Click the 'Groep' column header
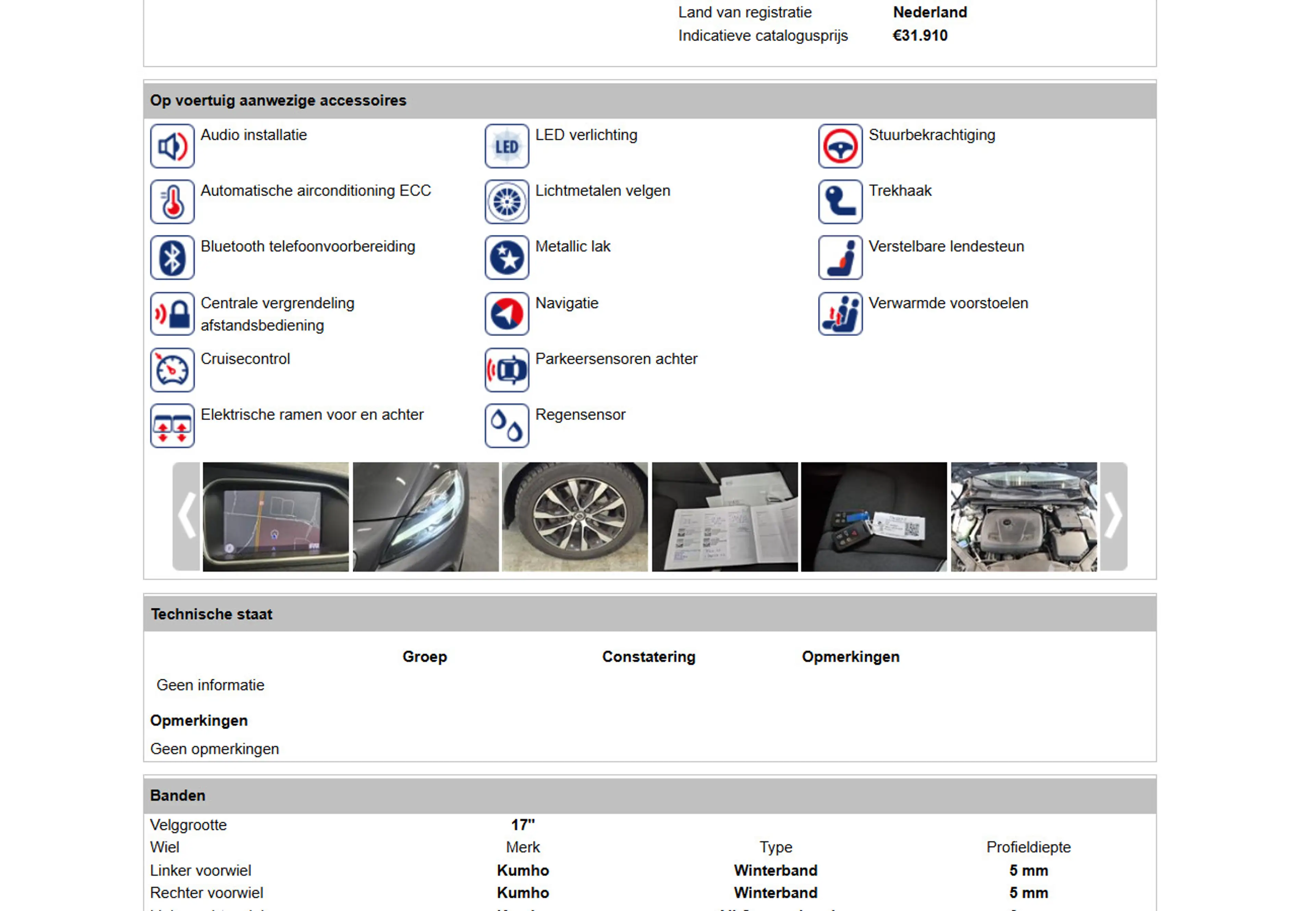 pos(425,656)
